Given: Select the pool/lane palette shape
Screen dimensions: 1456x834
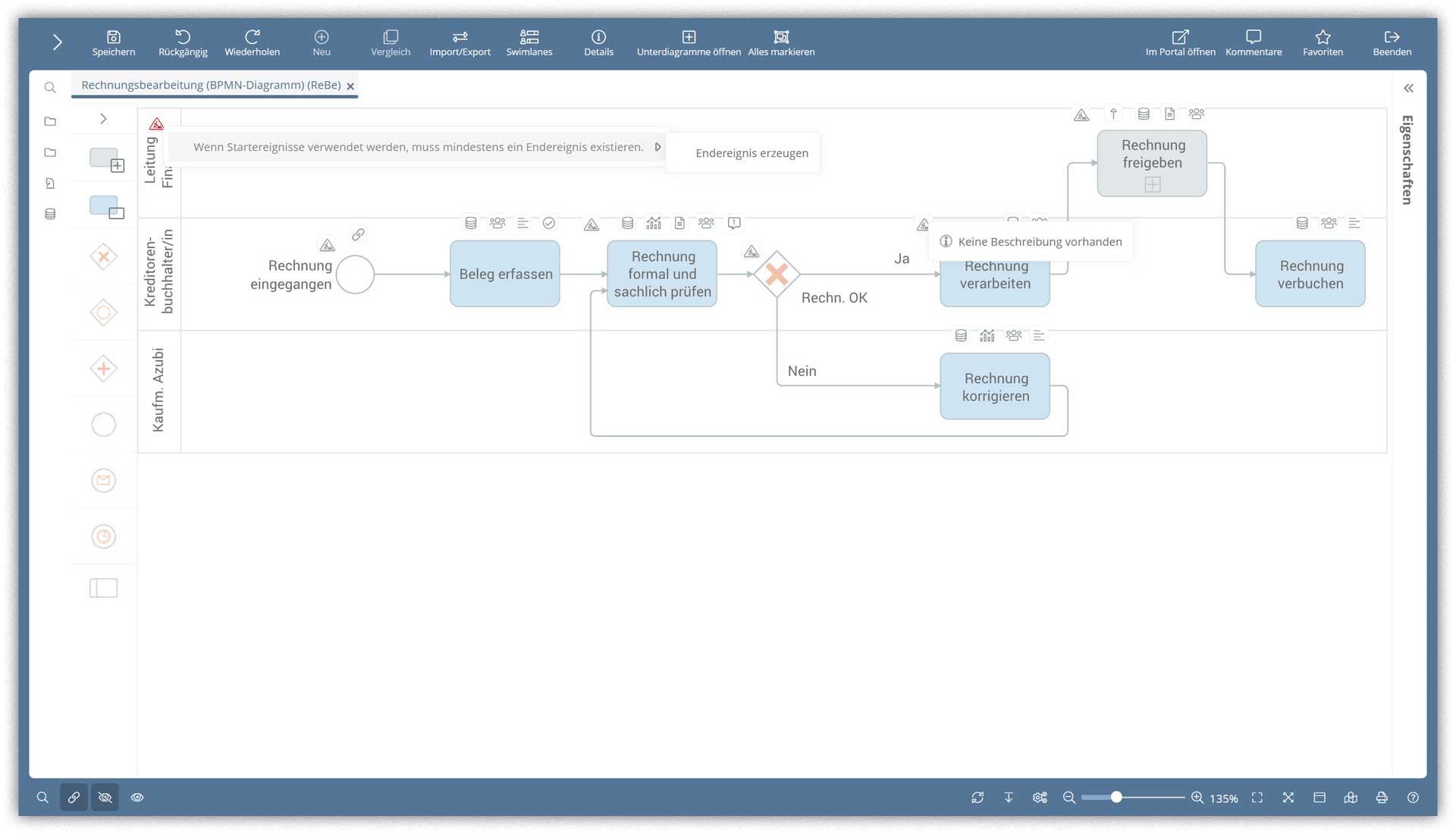Looking at the screenshot, I should [x=104, y=588].
